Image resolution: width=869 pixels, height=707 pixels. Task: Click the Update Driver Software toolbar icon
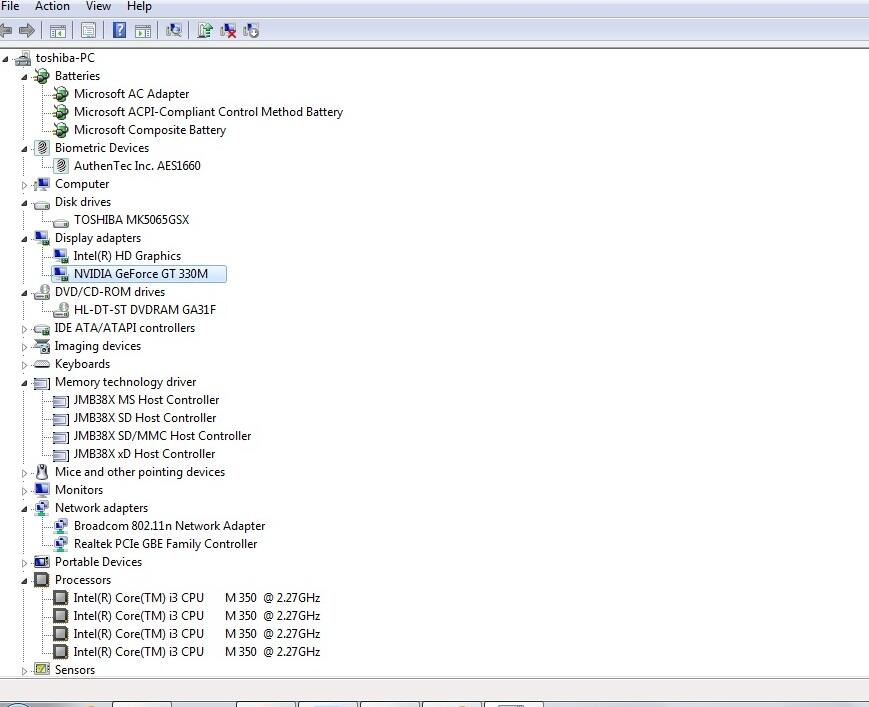205,30
